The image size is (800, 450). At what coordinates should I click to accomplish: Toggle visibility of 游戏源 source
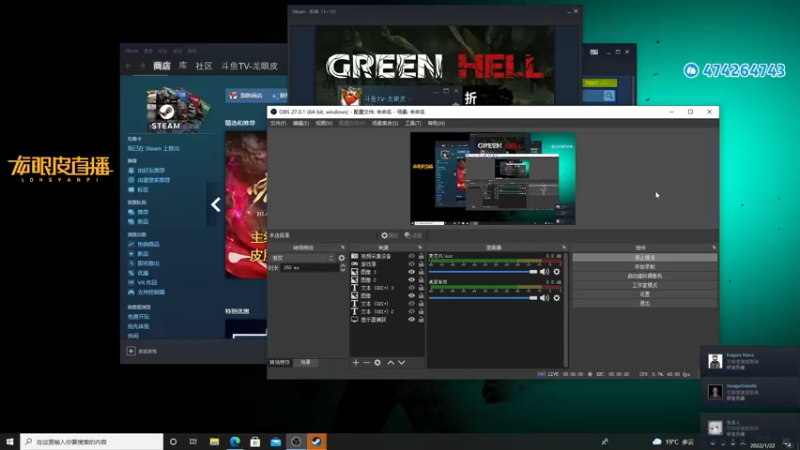coord(411,264)
